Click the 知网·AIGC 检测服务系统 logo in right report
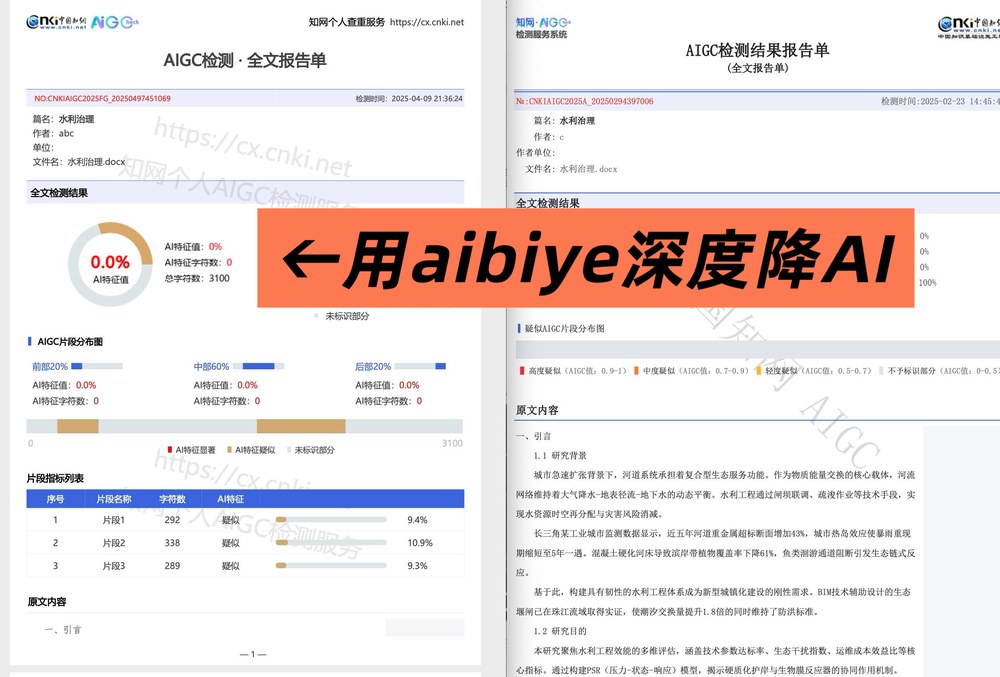Screen dimensions: 1000x677 543,28
